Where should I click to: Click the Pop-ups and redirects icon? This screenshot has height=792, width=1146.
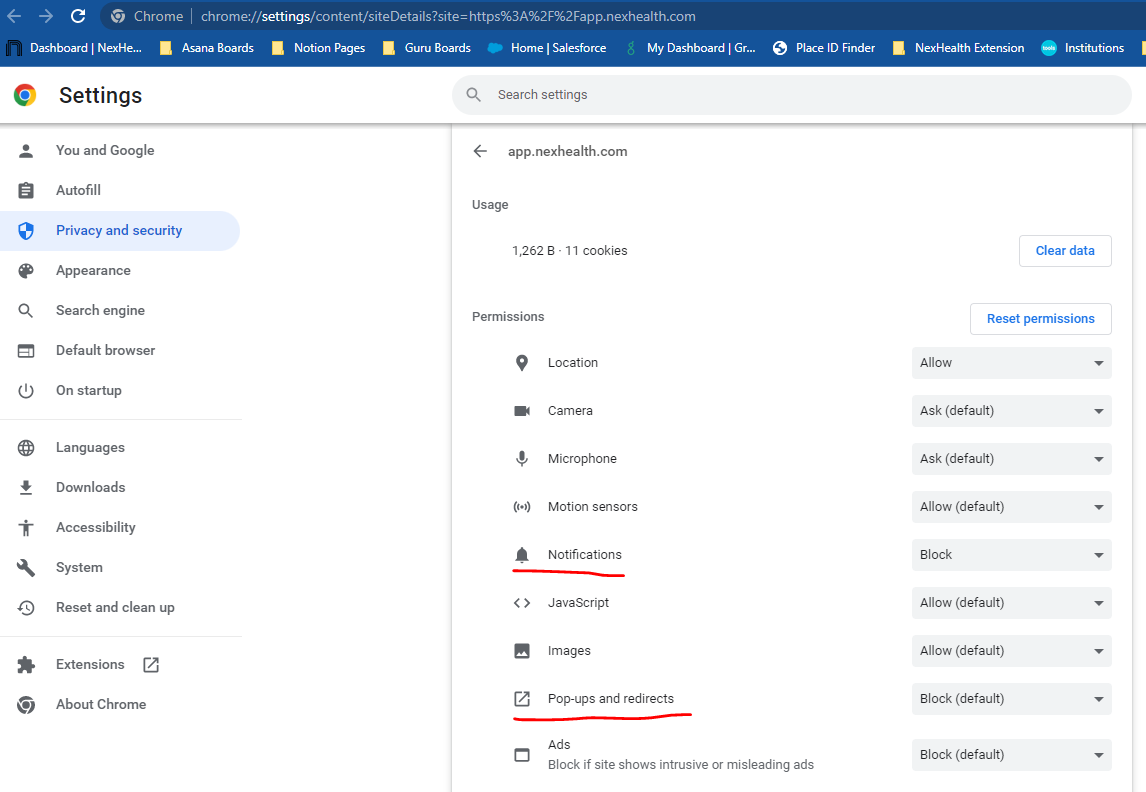coord(522,699)
